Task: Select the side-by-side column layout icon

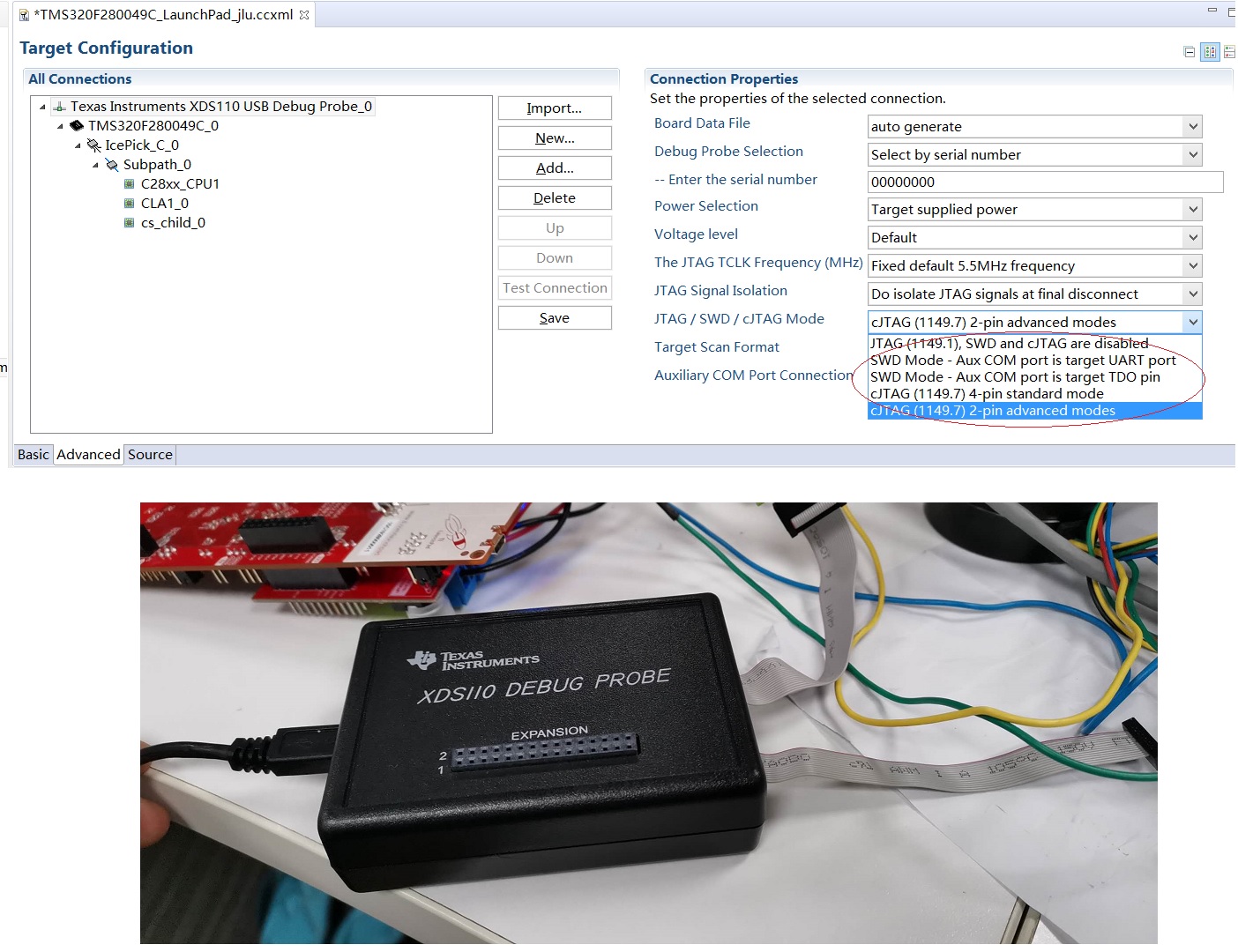Action: point(1210,52)
